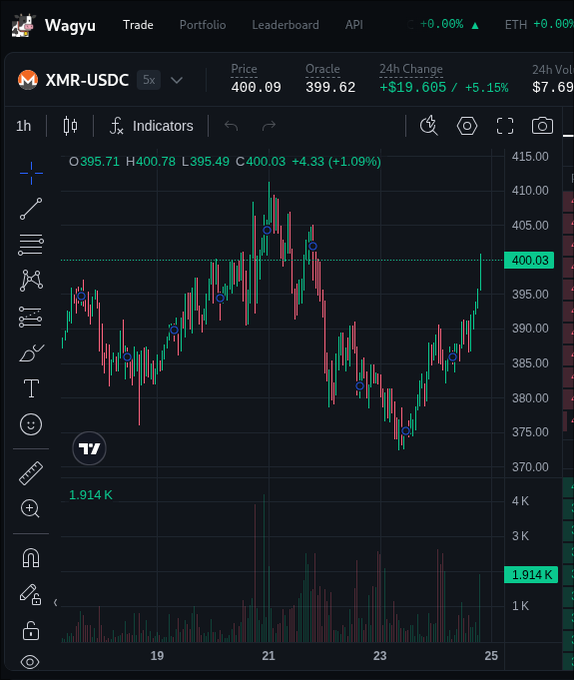Select the brush drawing tool
The height and width of the screenshot is (680, 574).
(32, 353)
